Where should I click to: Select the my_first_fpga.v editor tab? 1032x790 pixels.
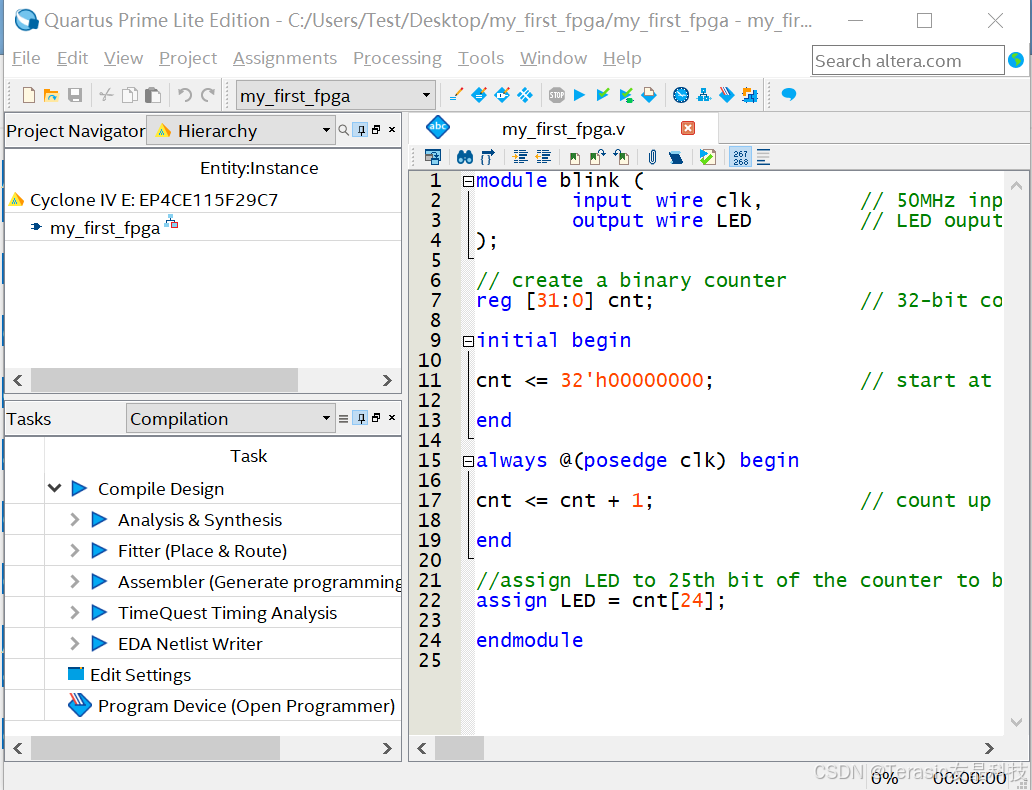click(563, 129)
